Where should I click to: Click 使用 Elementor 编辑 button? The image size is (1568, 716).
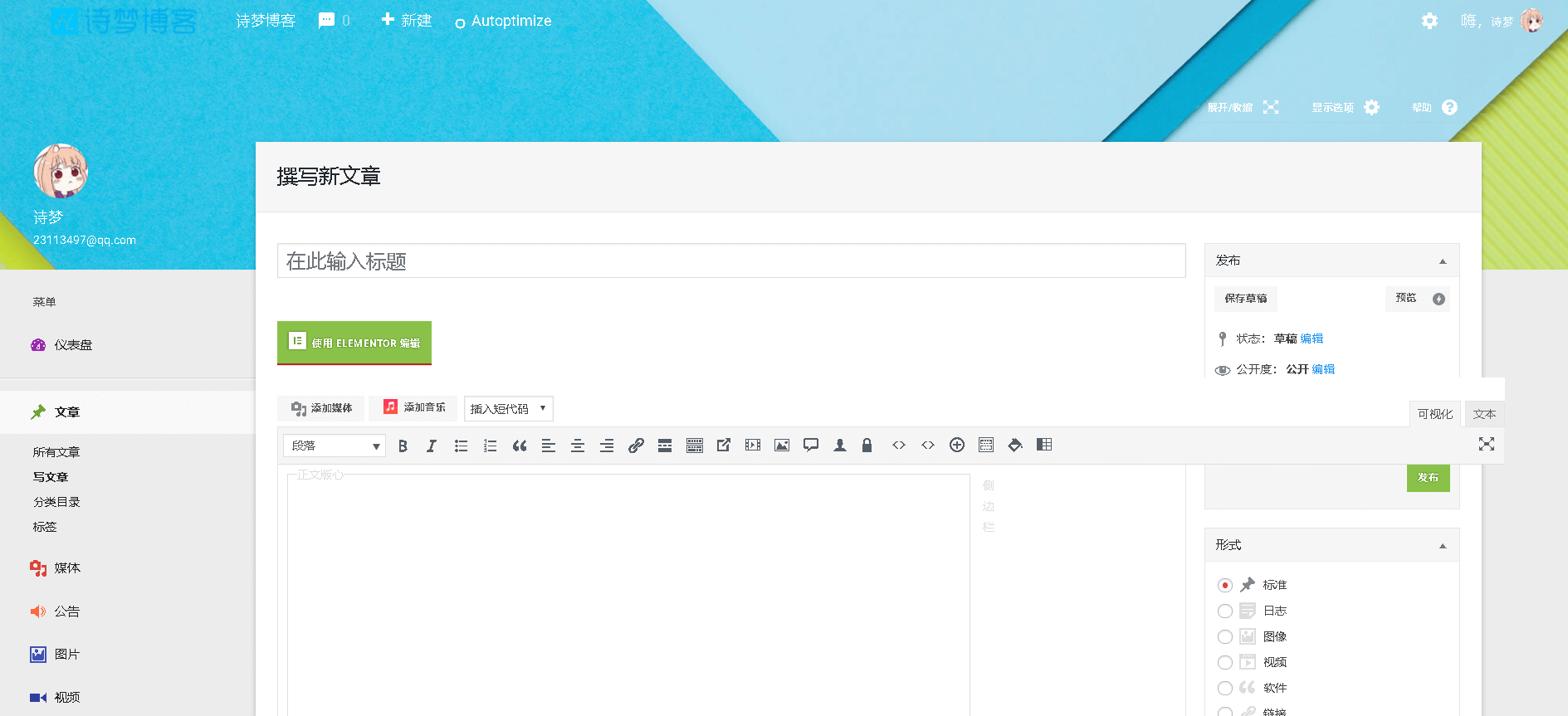pyautogui.click(x=354, y=343)
